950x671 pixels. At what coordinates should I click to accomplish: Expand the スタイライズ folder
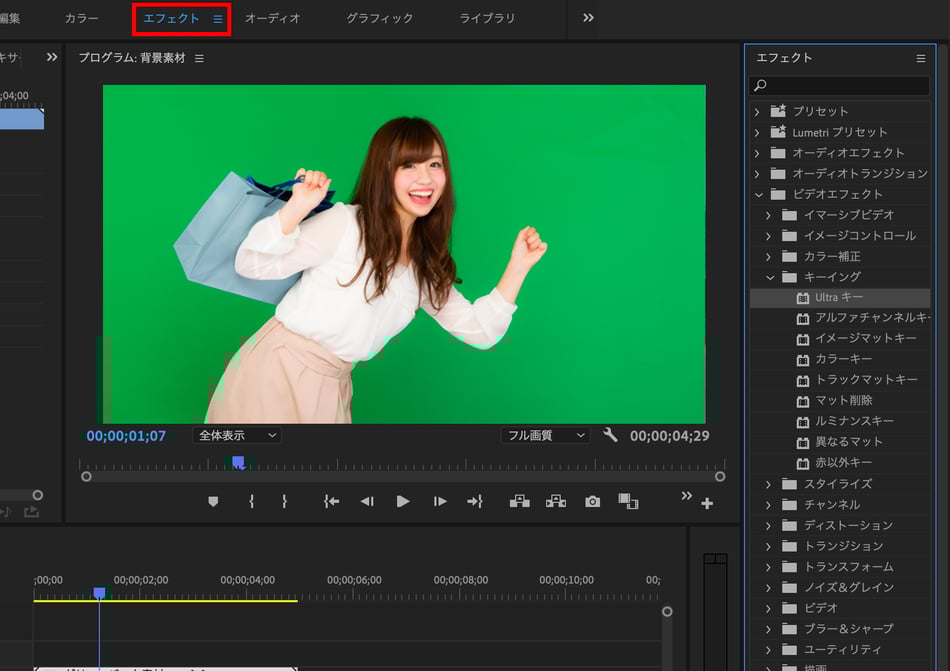point(769,484)
